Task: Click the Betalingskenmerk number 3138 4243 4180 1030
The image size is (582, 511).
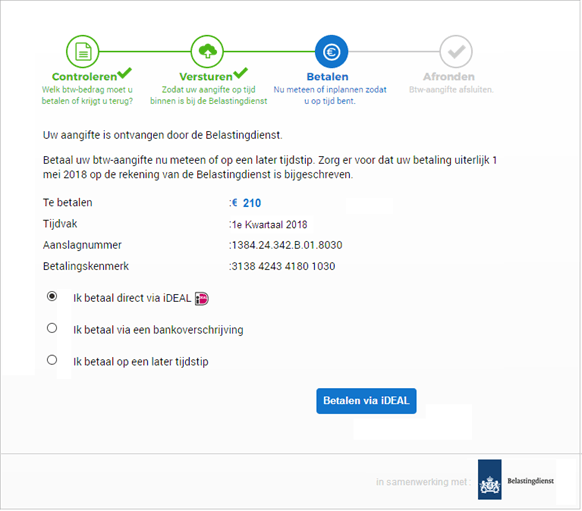Action: (x=283, y=266)
